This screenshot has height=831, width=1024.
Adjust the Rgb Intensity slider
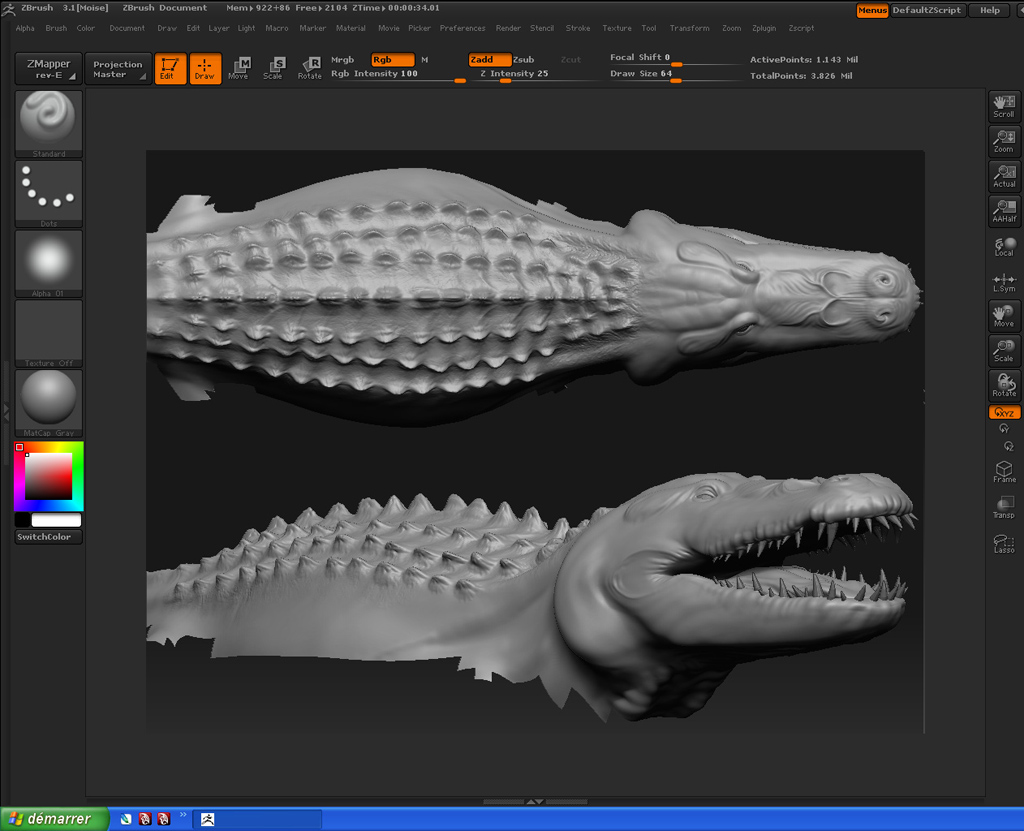[x=398, y=74]
